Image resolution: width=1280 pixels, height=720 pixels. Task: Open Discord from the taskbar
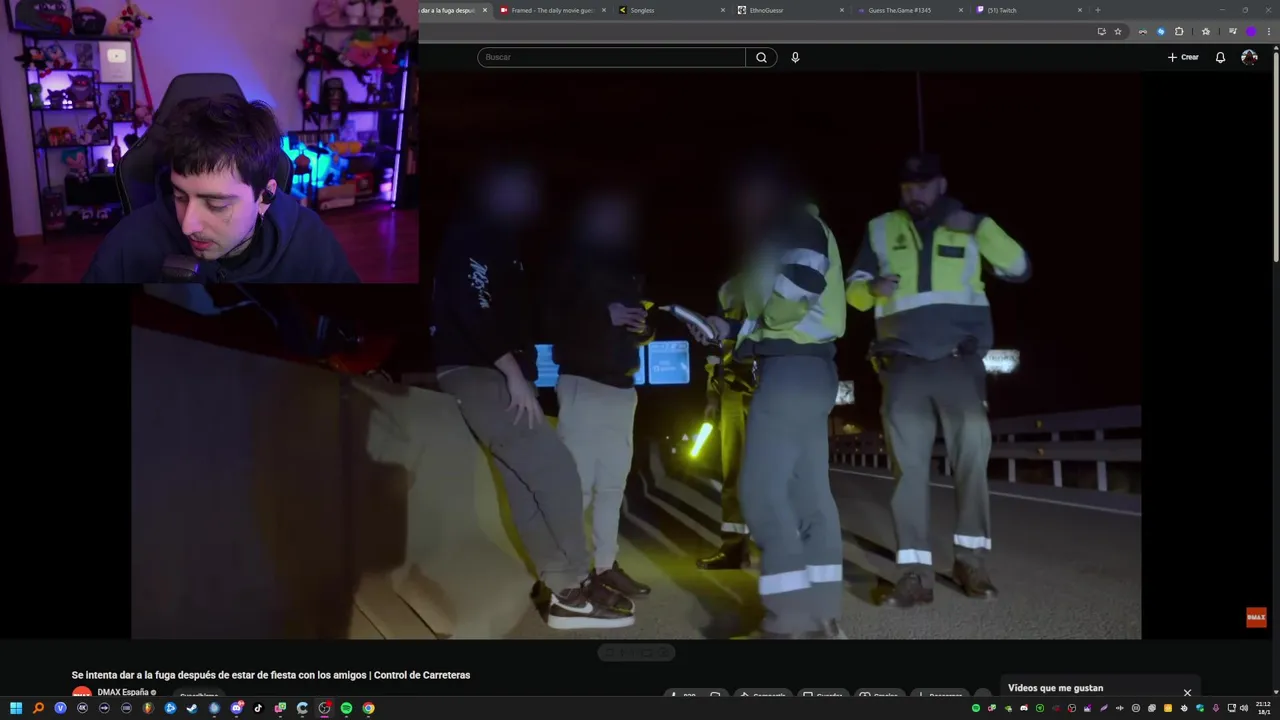(x=237, y=708)
